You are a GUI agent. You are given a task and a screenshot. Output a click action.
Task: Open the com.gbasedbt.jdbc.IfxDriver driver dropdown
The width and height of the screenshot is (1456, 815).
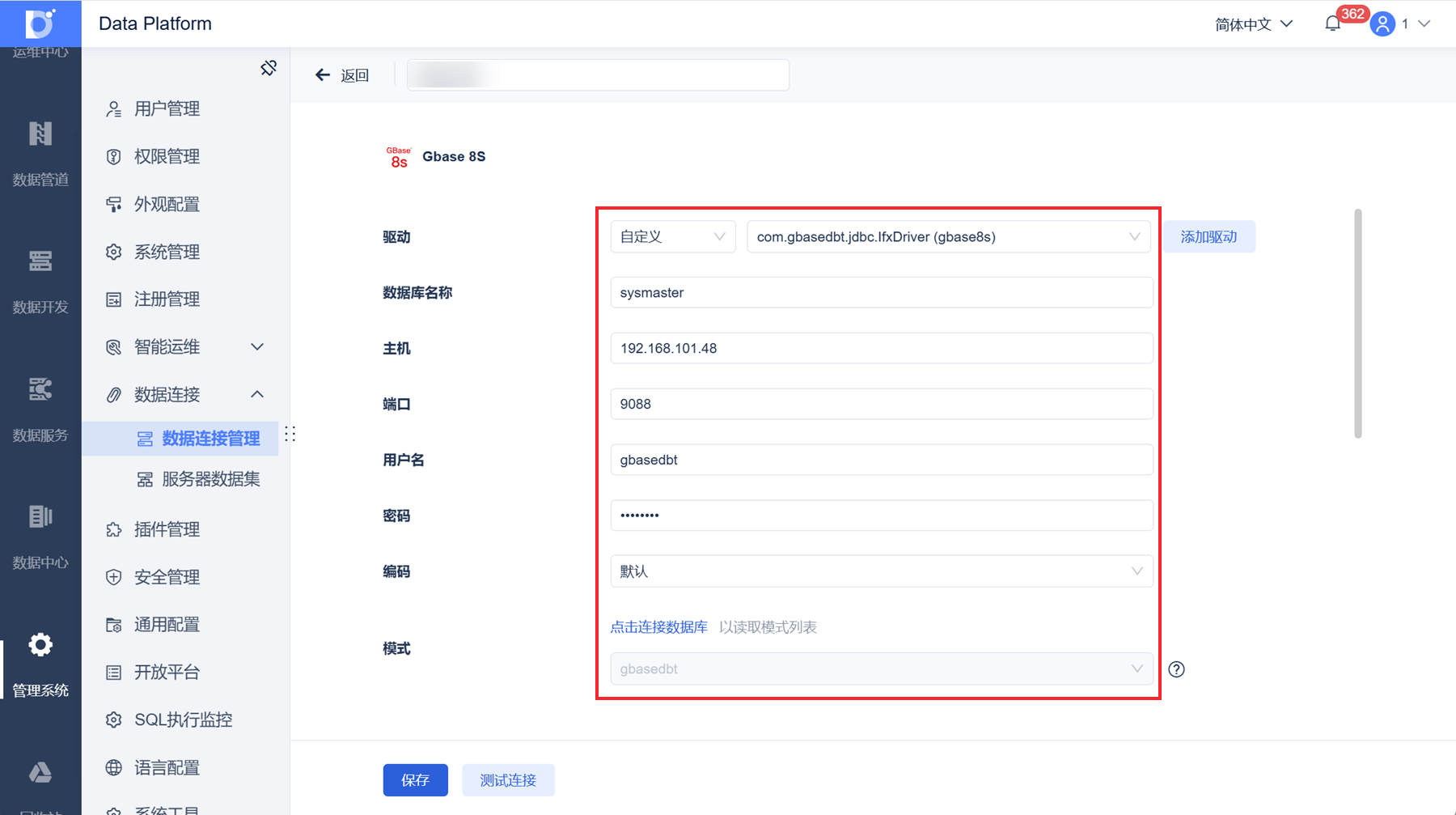coord(949,237)
